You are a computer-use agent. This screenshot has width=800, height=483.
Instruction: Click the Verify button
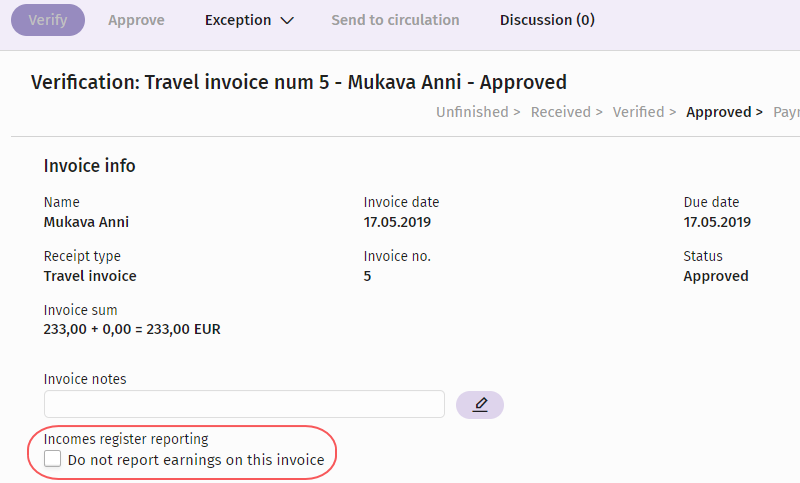click(x=48, y=20)
